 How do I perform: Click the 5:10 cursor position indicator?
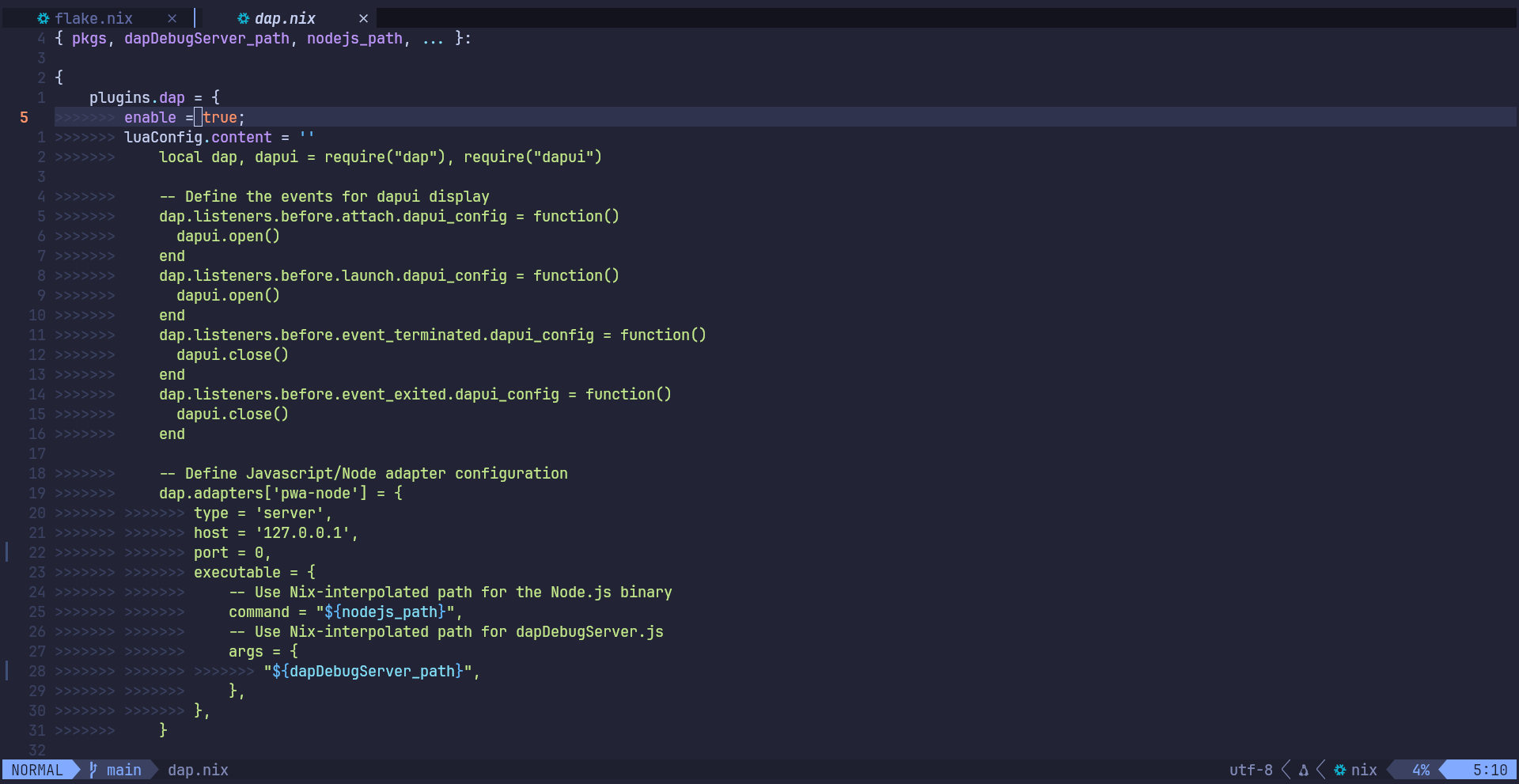[x=1491, y=770]
